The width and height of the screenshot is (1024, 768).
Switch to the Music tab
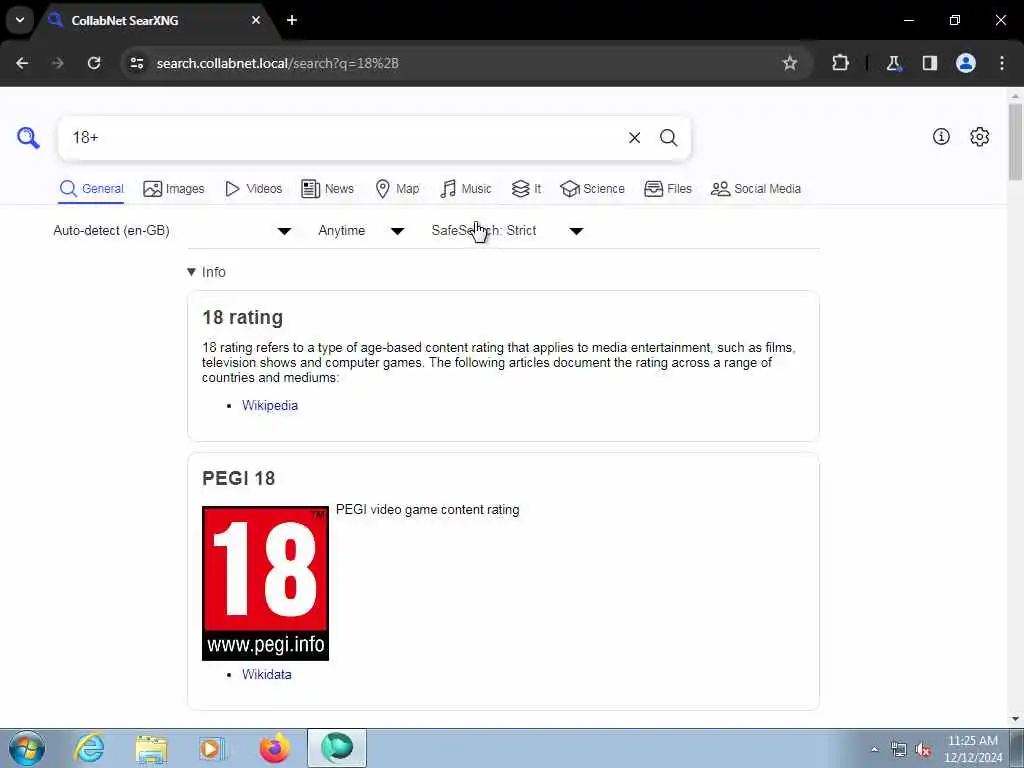[x=466, y=189]
